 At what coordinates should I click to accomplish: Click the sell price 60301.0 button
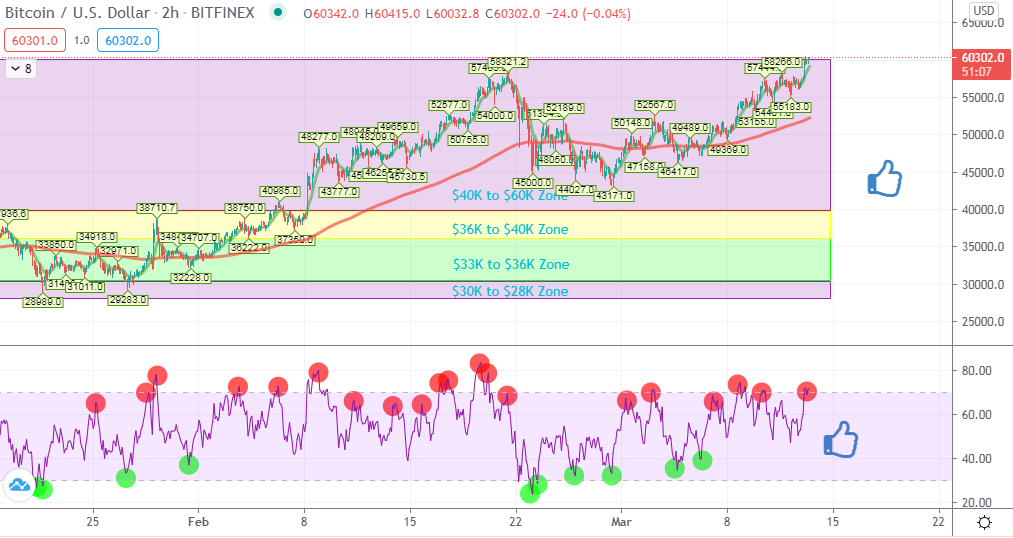35,40
